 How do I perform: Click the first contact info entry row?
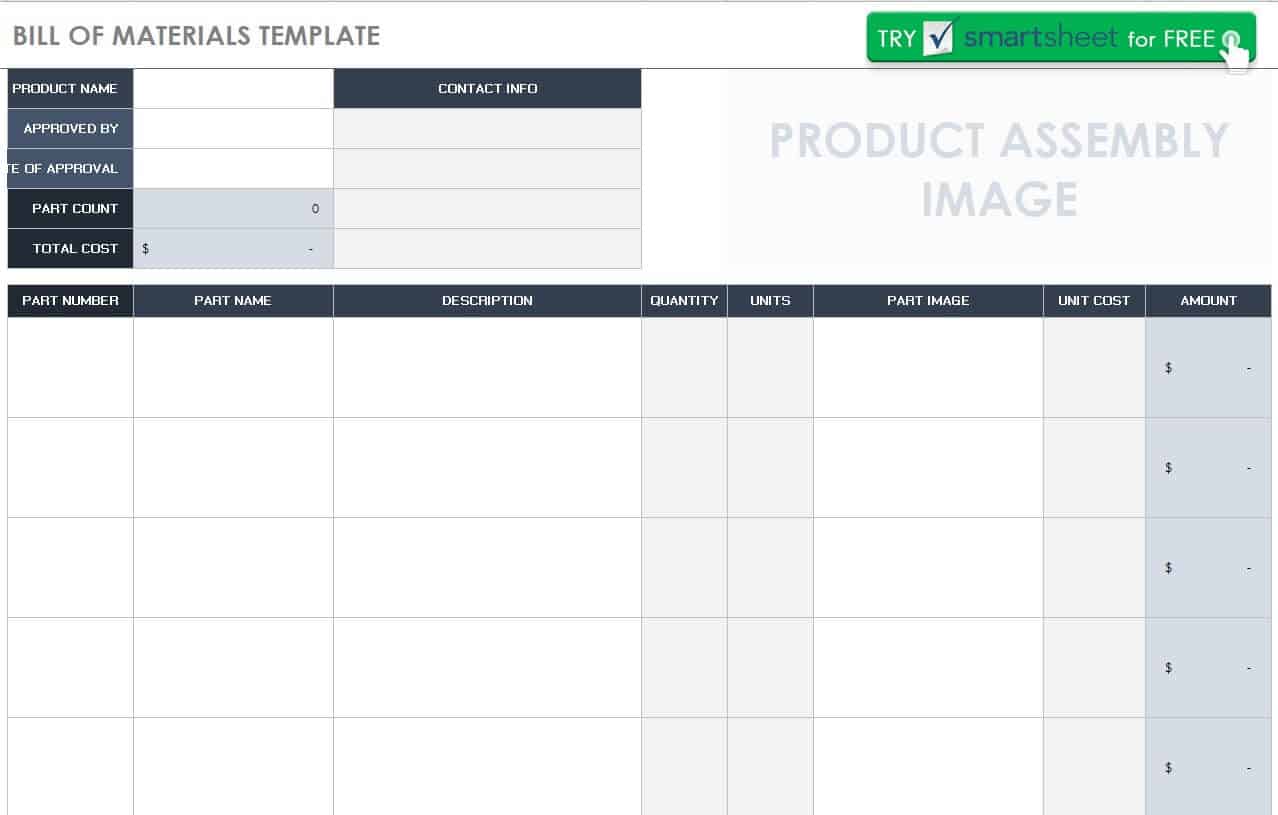487,128
